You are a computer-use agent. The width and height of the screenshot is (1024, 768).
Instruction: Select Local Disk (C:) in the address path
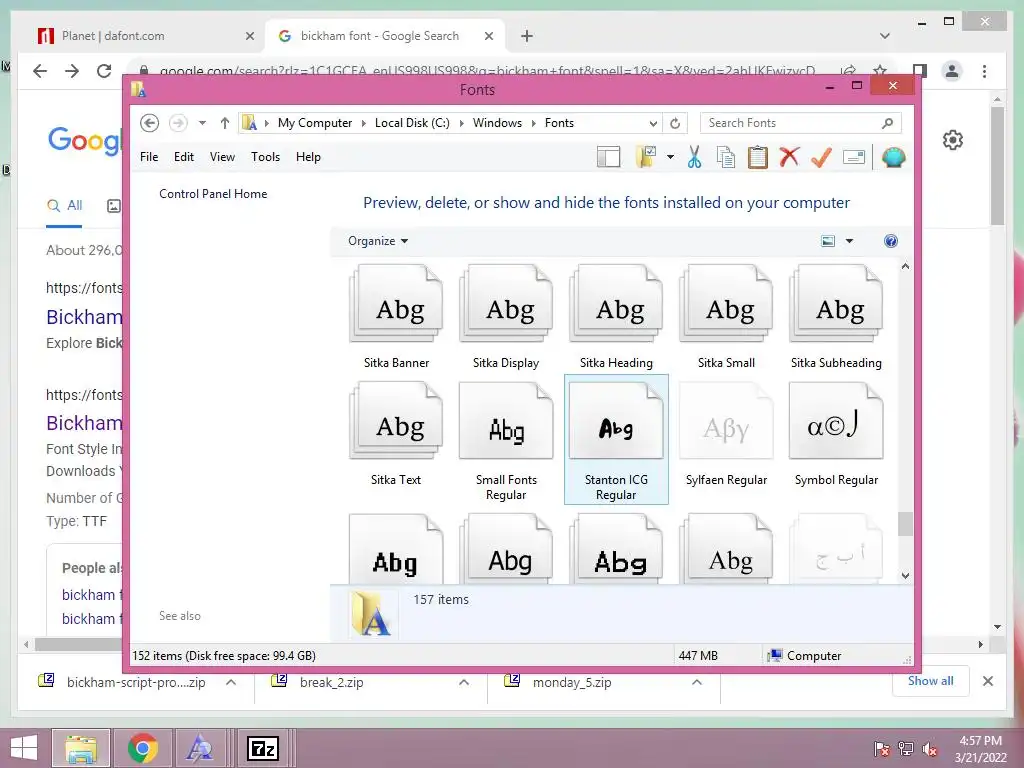coord(412,123)
